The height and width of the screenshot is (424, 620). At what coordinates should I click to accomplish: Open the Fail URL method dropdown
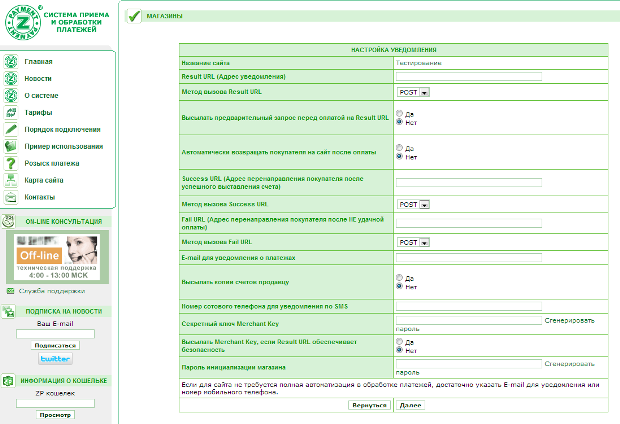tap(413, 242)
